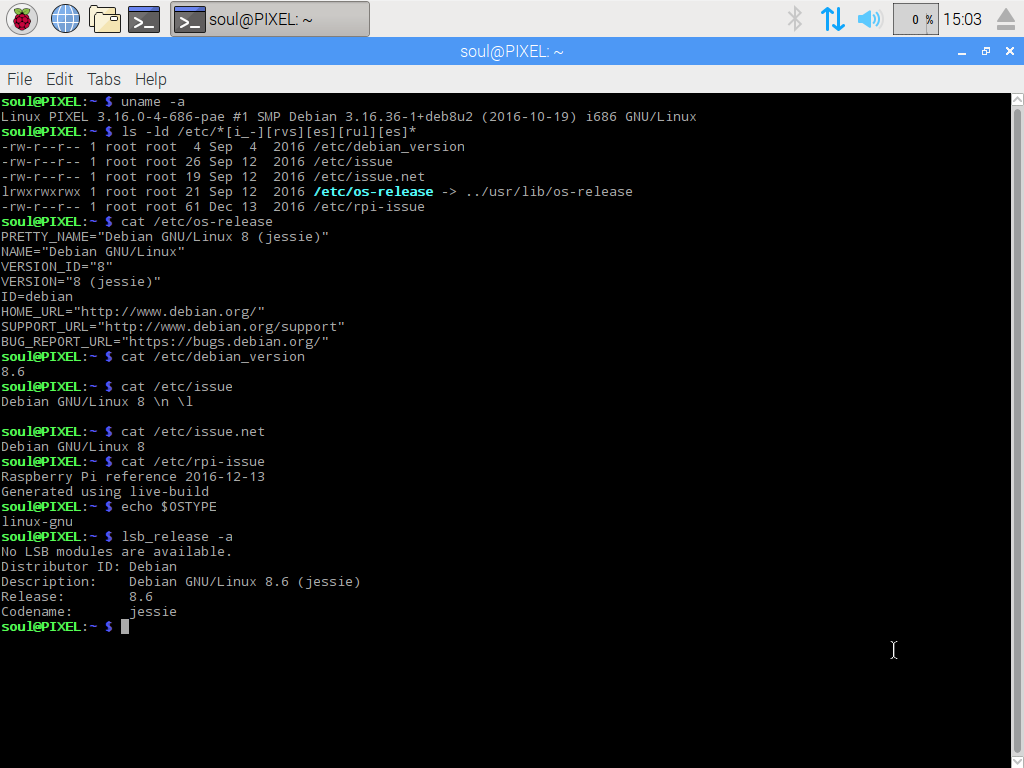Click the eject icon in the panel
1024x768 pixels.
pyautogui.click(x=1007, y=19)
